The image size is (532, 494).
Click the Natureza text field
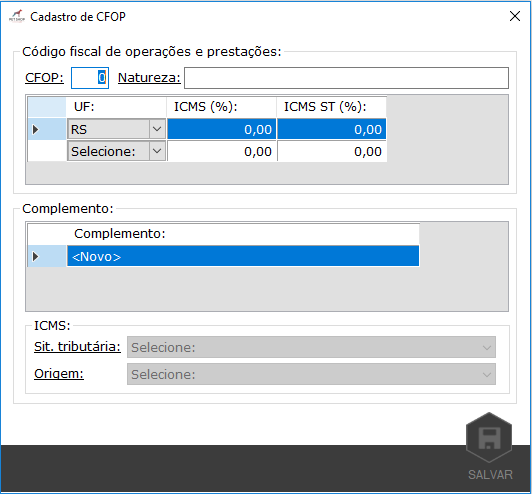(346, 78)
